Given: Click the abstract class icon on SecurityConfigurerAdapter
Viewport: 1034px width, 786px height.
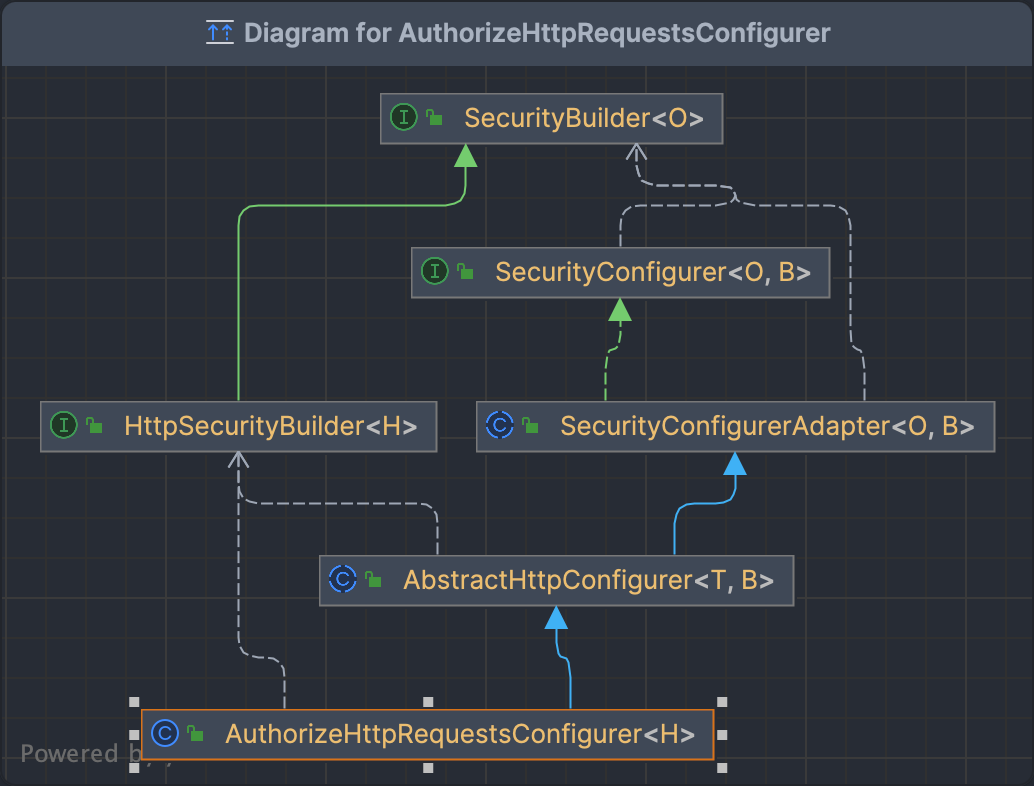Looking at the screenshot, I should point(499,426).
